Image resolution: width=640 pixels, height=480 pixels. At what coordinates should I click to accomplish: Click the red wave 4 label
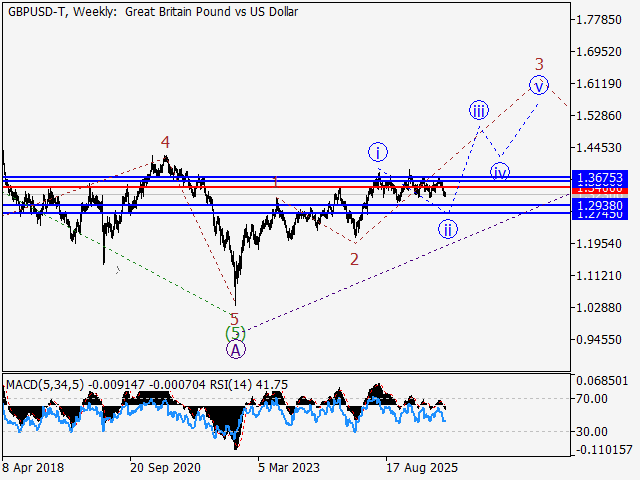pyautogui.click(x=165, y=142)
